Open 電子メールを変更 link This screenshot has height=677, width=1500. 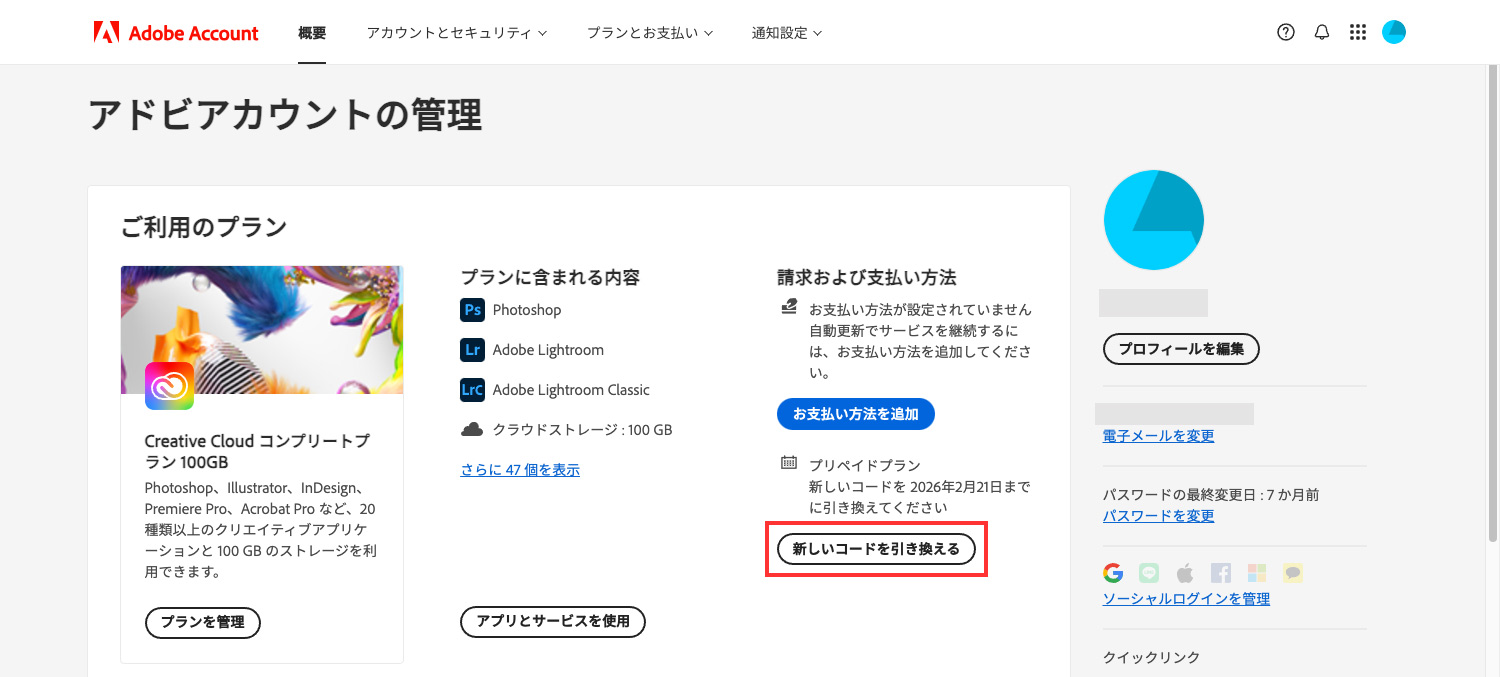1158,436
